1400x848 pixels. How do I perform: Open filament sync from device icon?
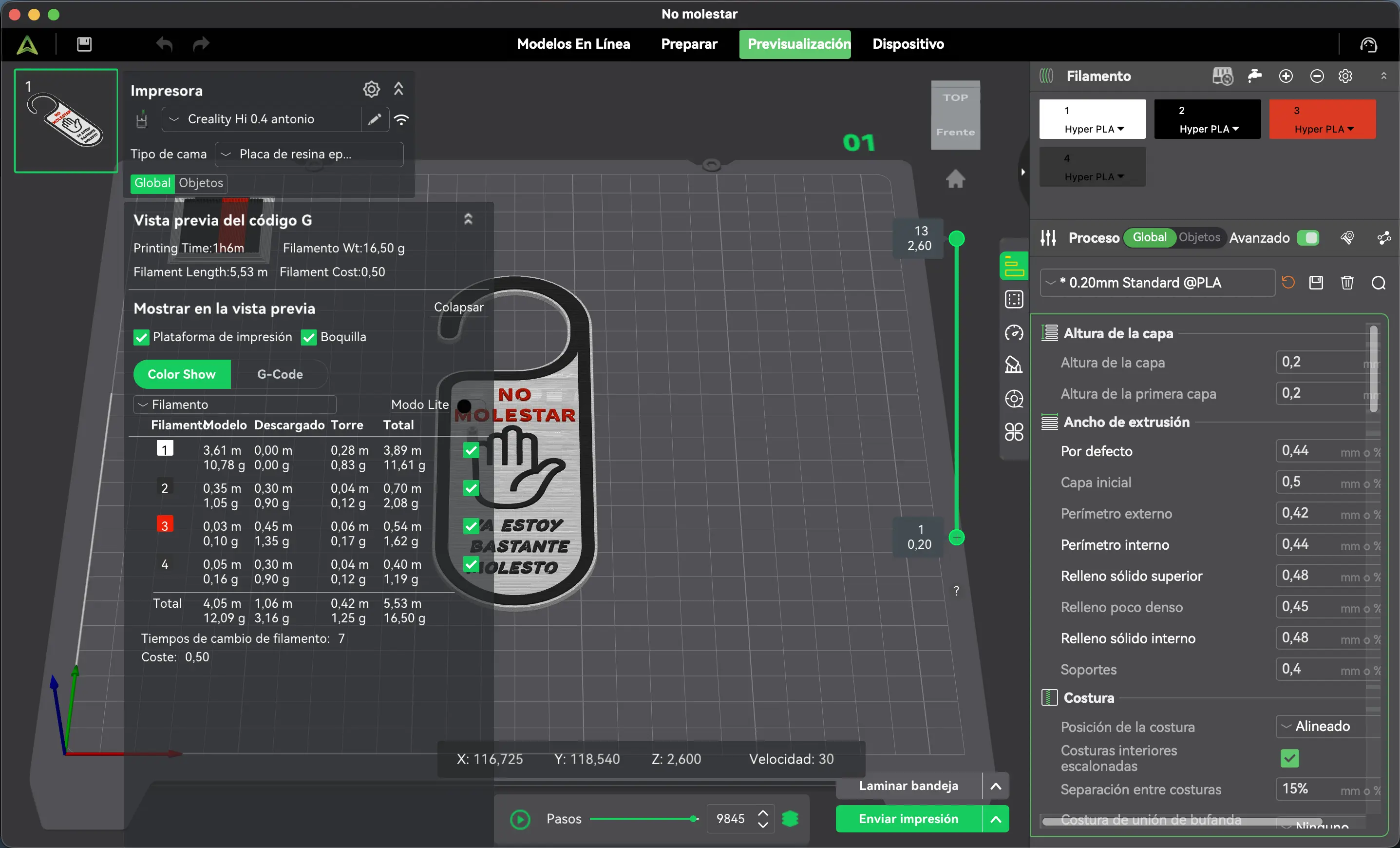click(x=1222, y=76)
